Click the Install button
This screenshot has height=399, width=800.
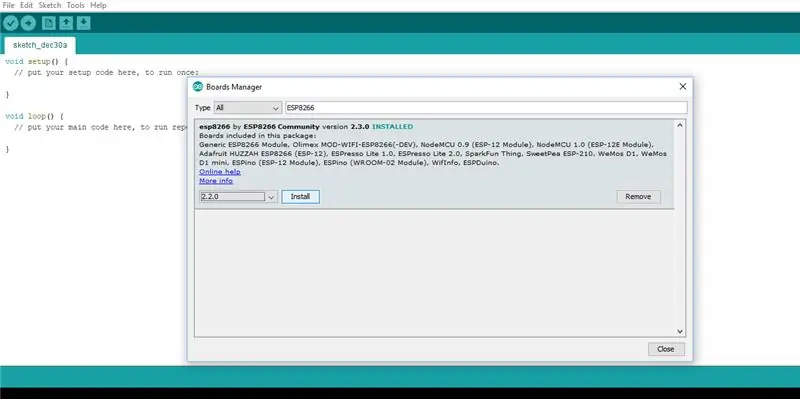(x=301, y=196)
